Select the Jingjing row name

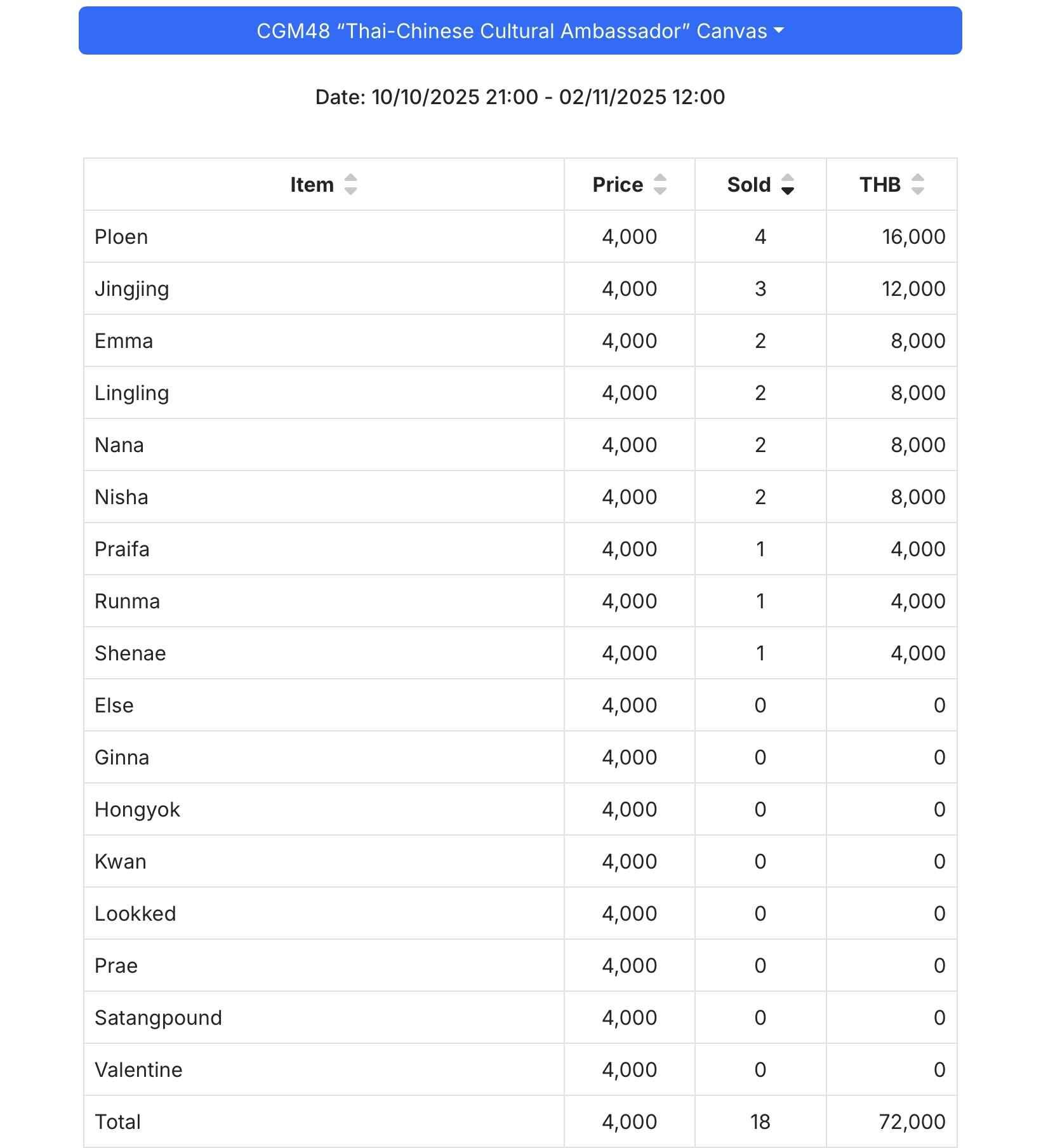tap(132, 289)
